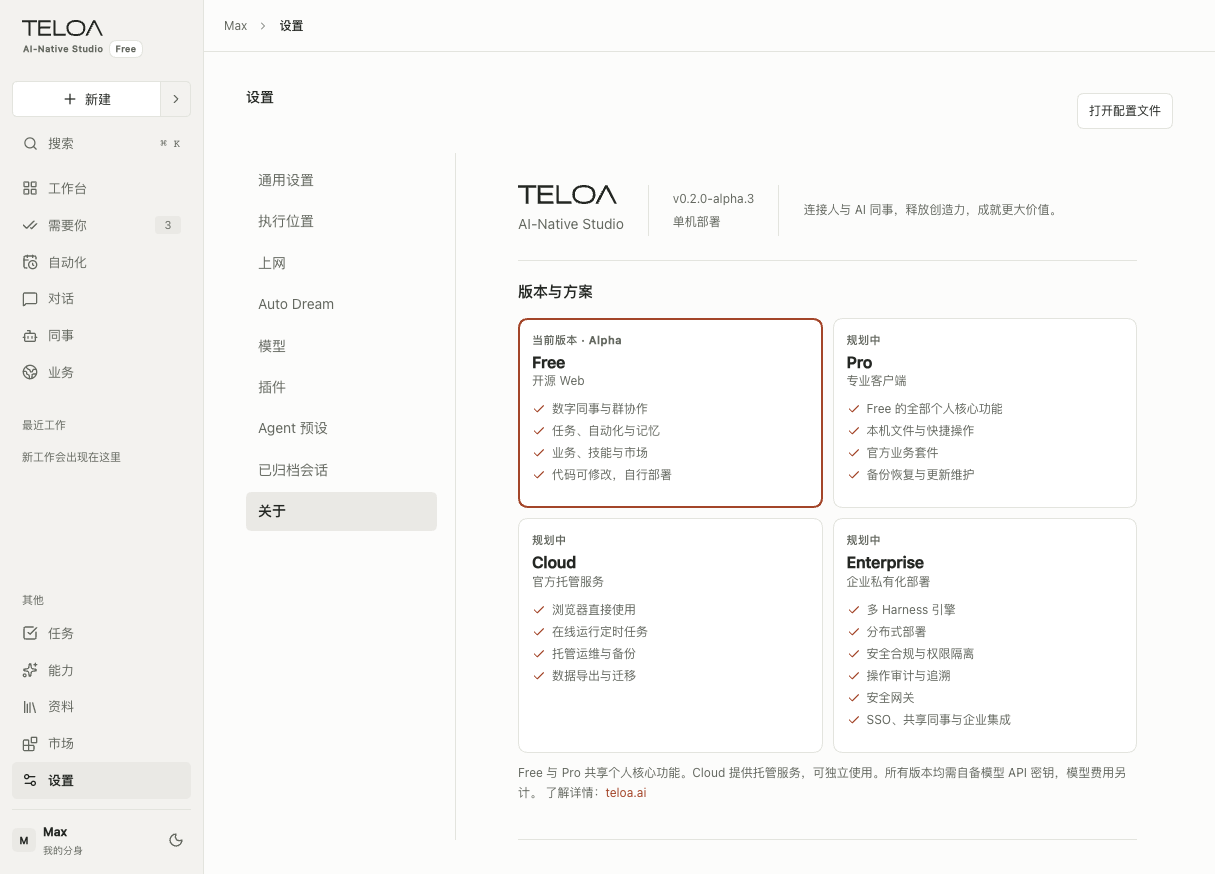This screenshot has height=874, width=1215.
Task: Click the 需要你 double-check icon
Action: pos(30,225)
